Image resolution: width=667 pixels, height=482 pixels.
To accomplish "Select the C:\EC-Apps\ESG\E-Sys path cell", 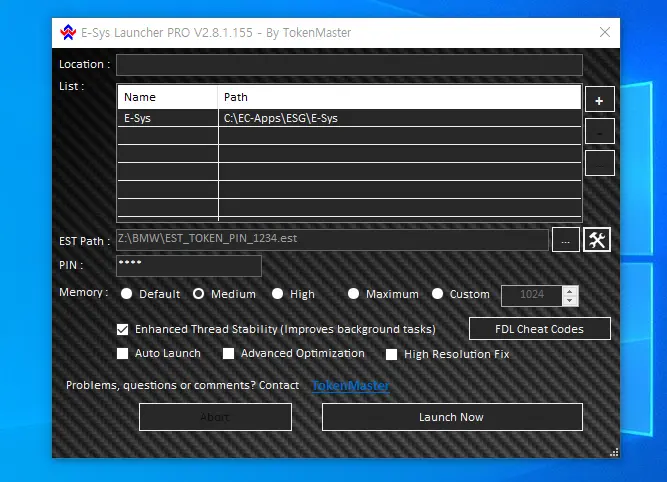I will 399,118.
